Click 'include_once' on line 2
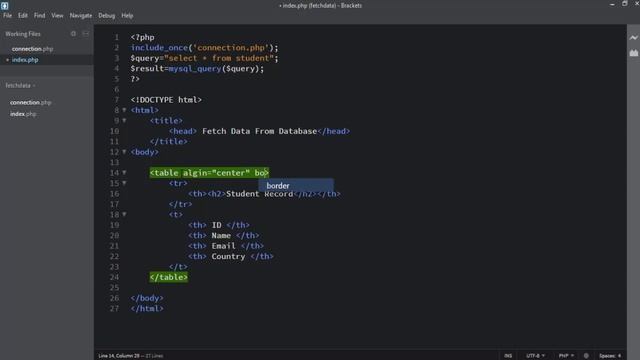 [159, 48]
